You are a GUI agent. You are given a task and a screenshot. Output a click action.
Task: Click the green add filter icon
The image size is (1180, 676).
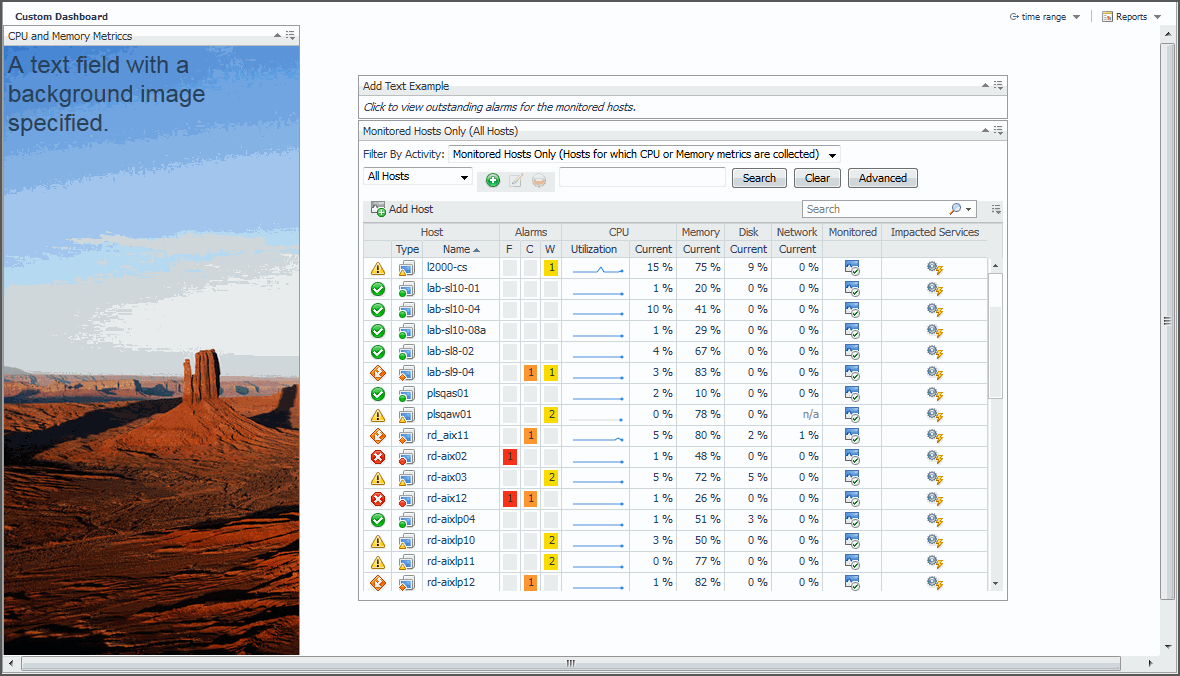(493, 180)
